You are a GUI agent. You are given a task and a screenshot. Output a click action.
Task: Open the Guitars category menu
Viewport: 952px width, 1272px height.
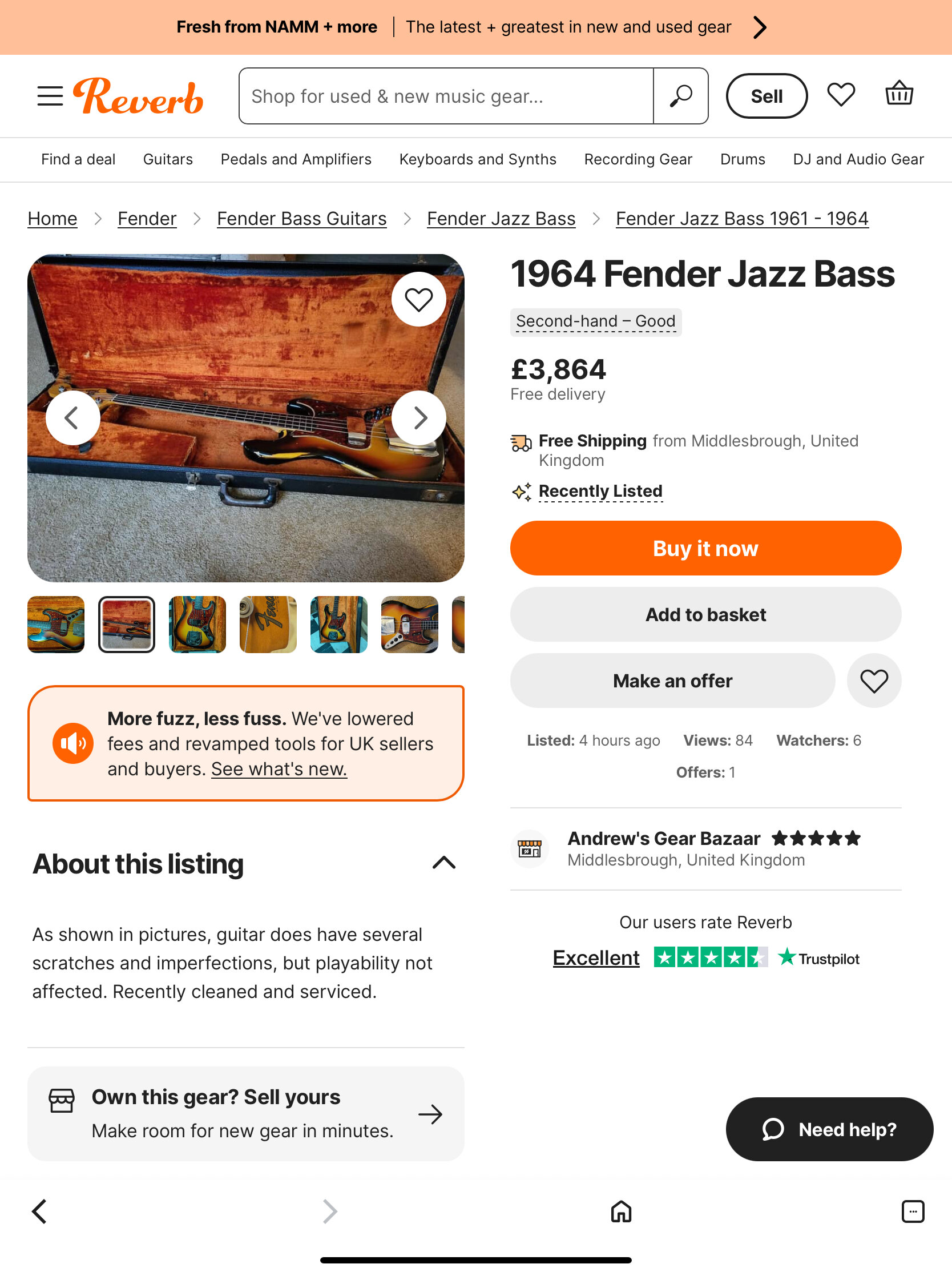[168, 159]
